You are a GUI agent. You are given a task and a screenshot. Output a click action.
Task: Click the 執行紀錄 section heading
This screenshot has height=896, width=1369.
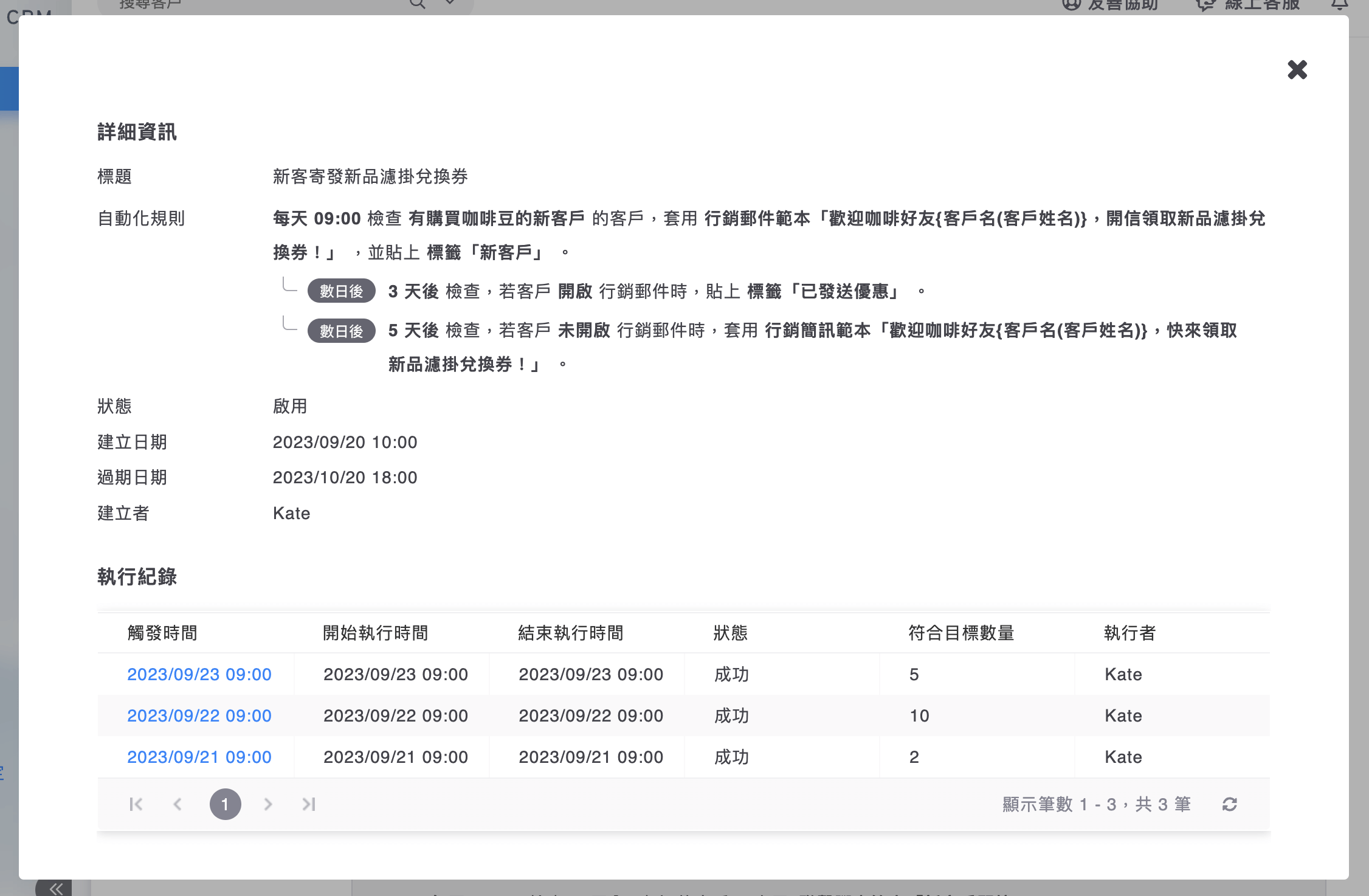(x=137, y=576)
